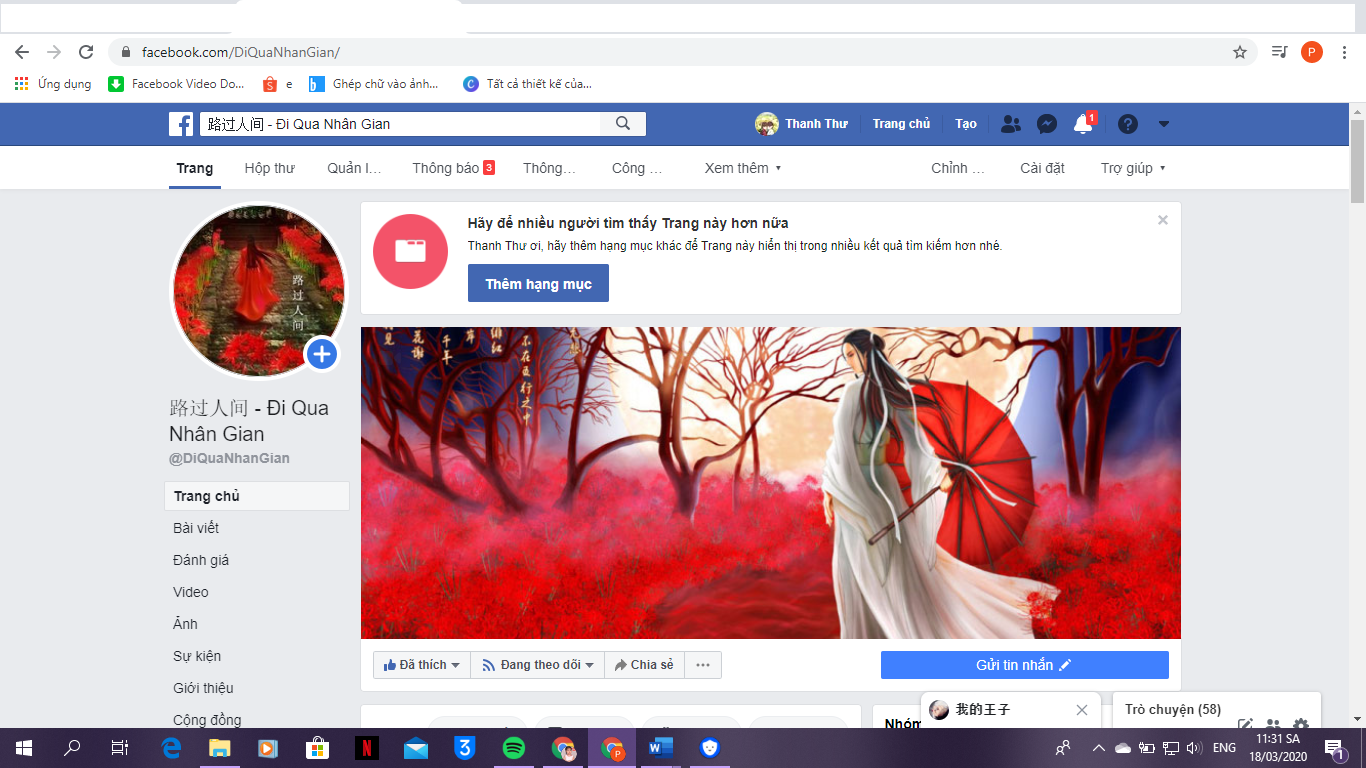
Task: Open the account dropdown arrow in blue bar
Action: (1163, 124)
